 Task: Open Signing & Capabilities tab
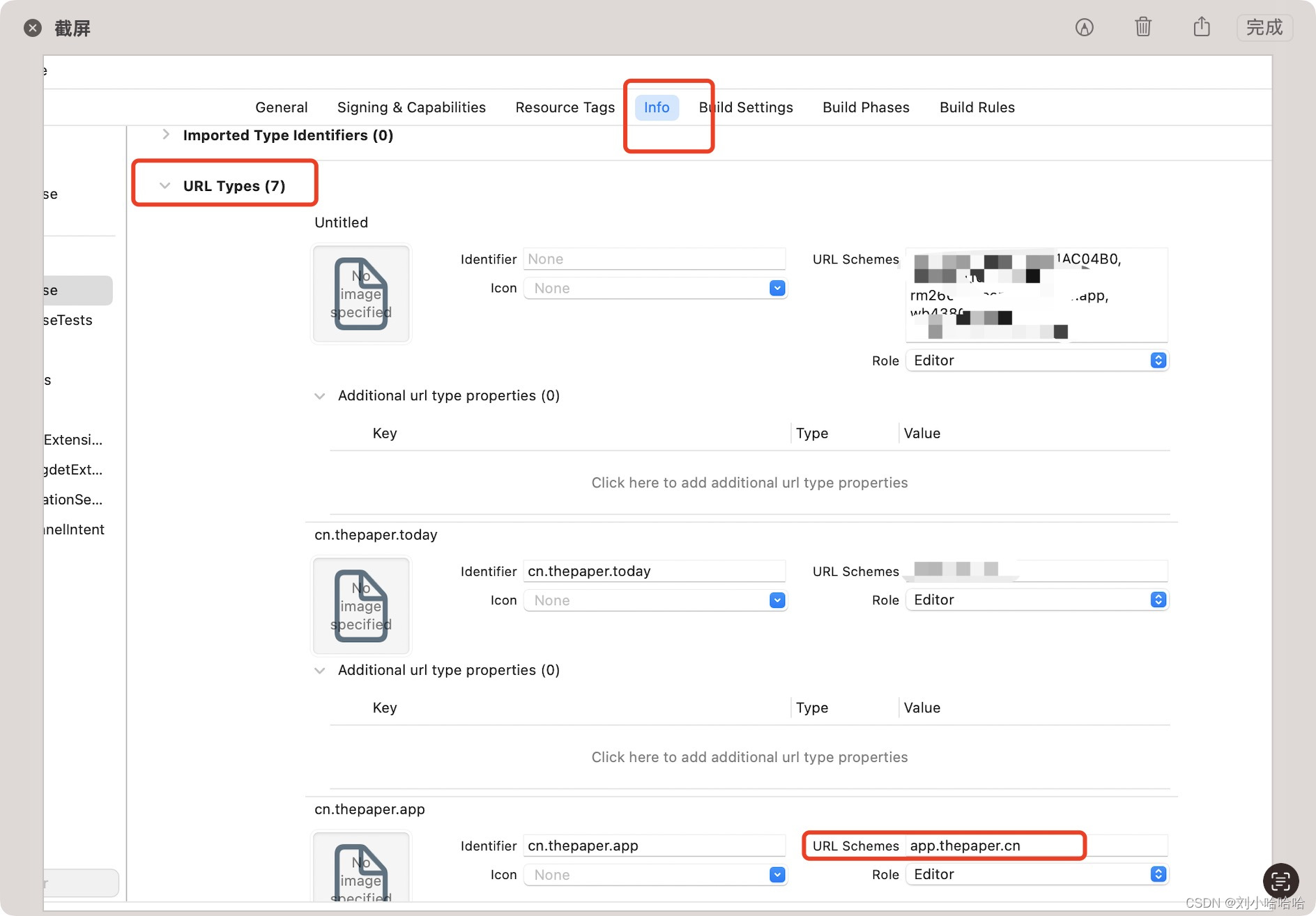411,107
